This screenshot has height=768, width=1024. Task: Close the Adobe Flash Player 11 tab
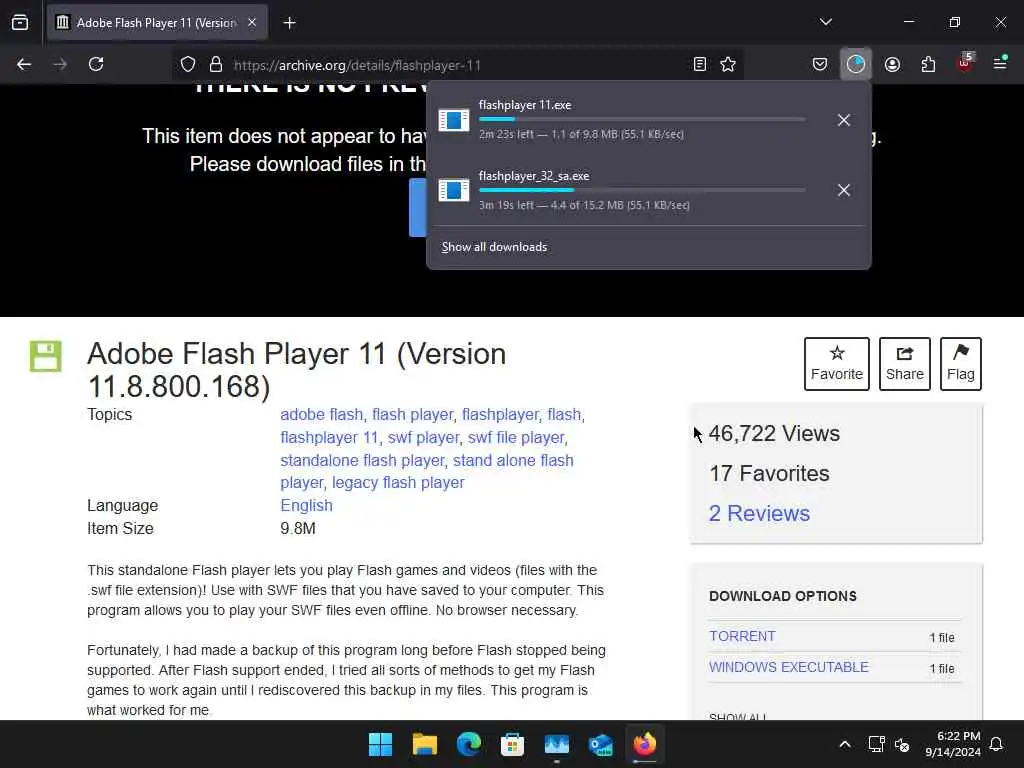pyautogui.click(x=252, y=23)
